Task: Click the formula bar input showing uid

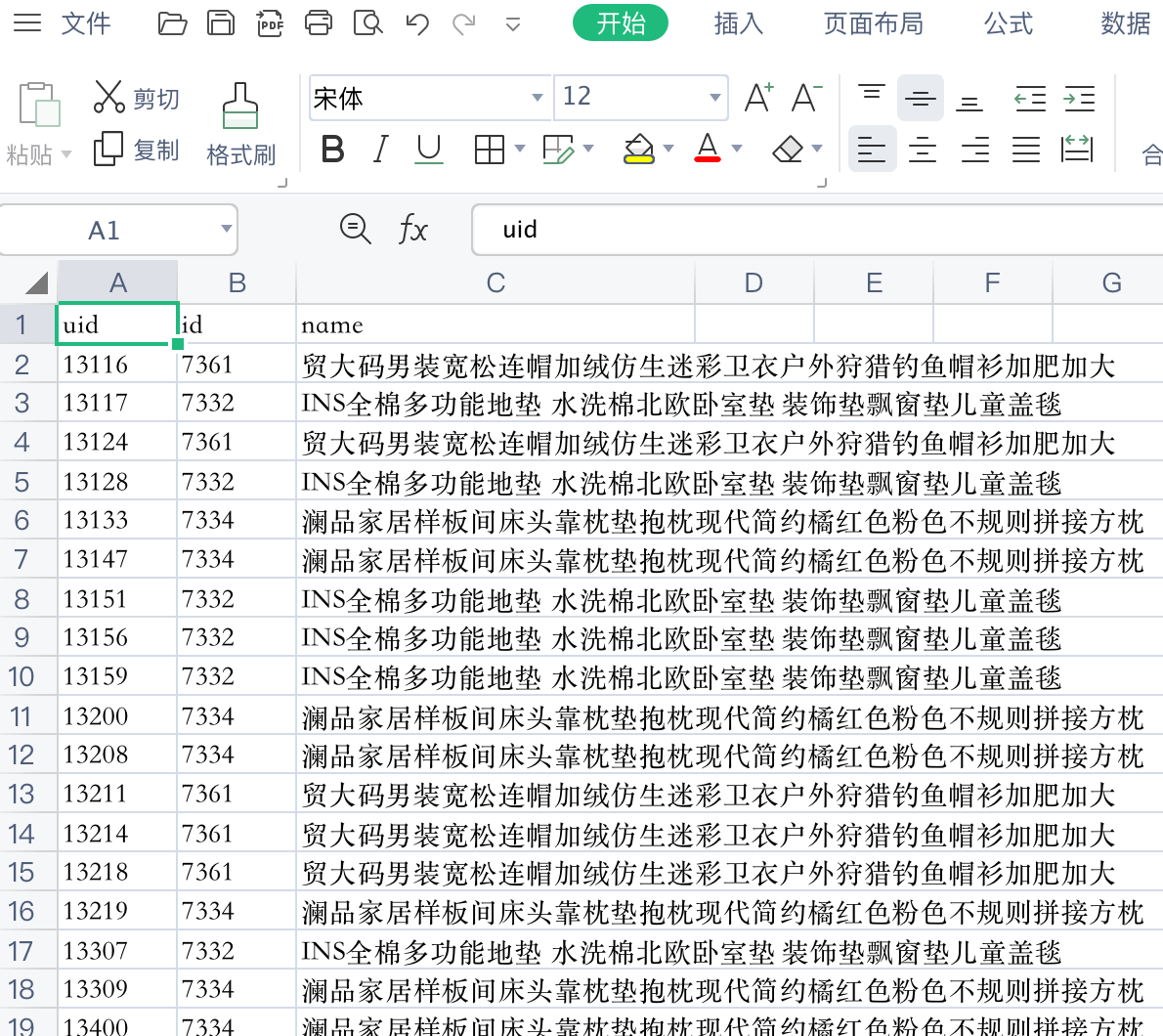Action: click(x=817, y=229)
